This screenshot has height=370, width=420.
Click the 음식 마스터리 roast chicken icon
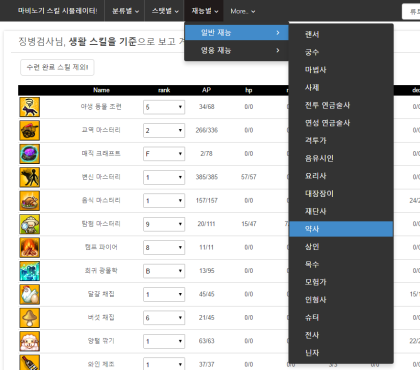pos(30,201)
